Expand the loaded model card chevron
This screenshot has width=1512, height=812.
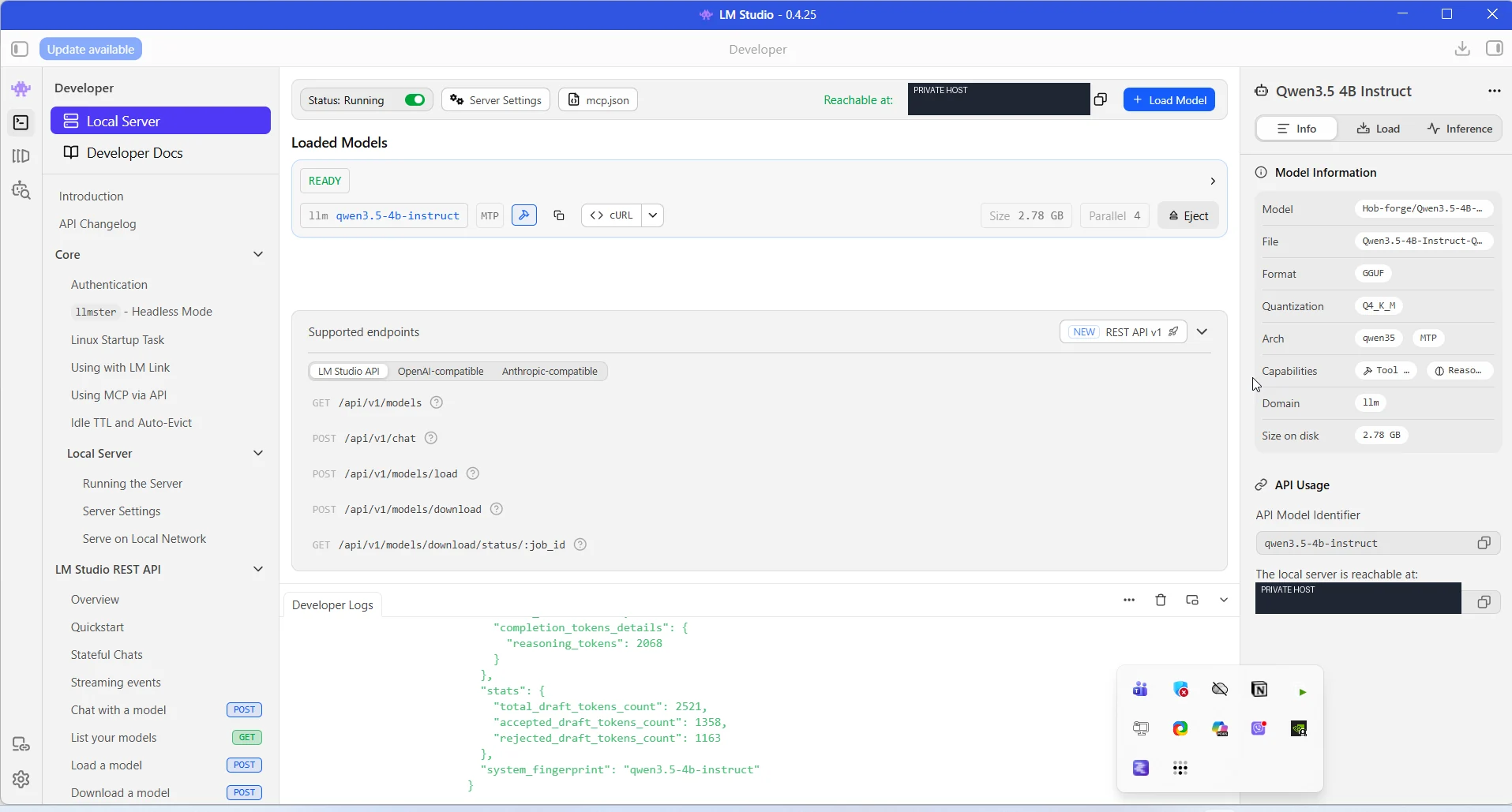(1213, 181)
